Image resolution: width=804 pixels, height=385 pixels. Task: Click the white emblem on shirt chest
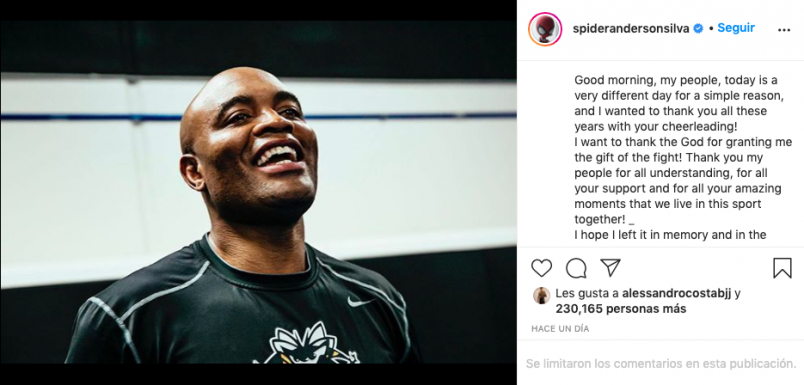coord(307,343)
